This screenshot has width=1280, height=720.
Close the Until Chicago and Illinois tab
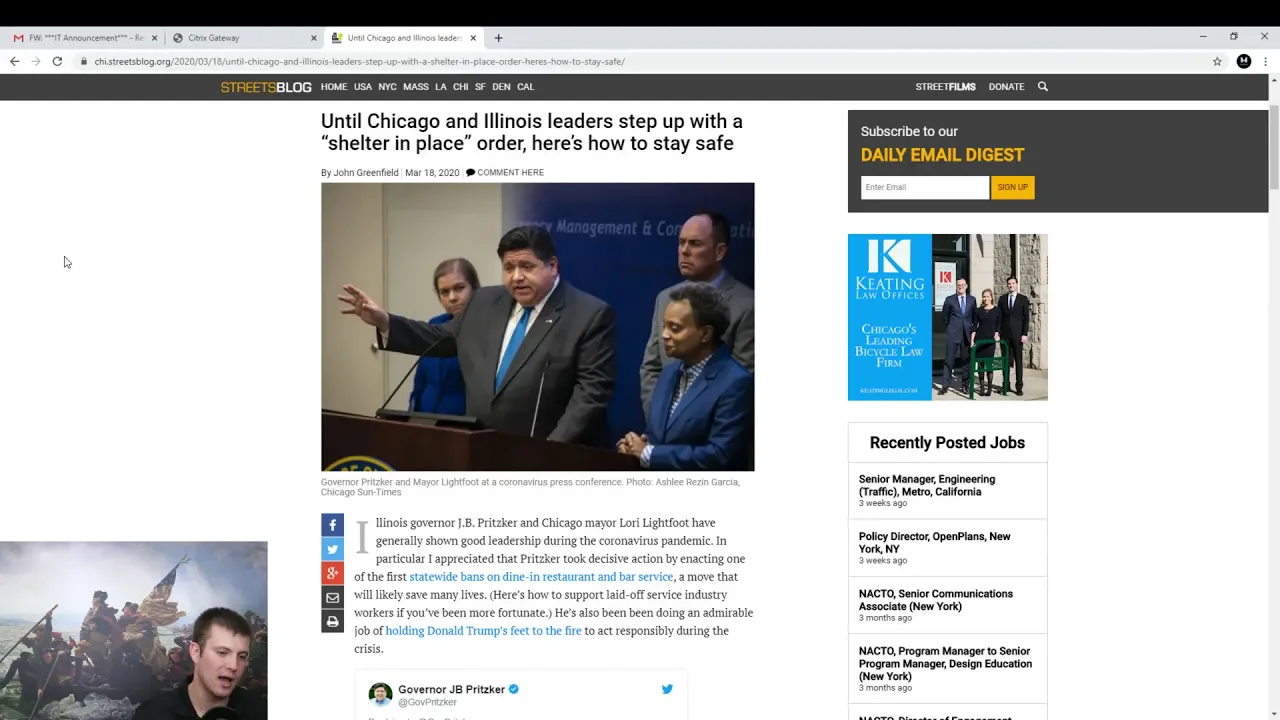473,38
